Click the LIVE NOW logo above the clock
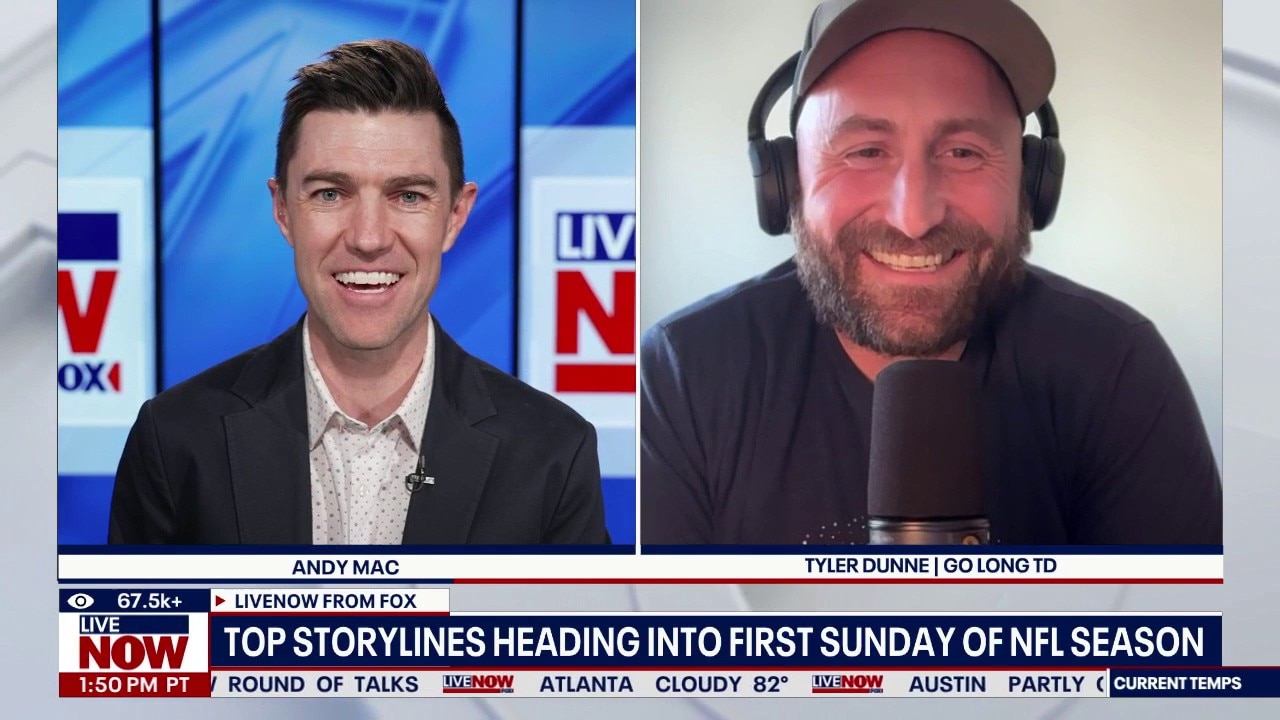This screenshot has height=720, width=1280. 133,643
